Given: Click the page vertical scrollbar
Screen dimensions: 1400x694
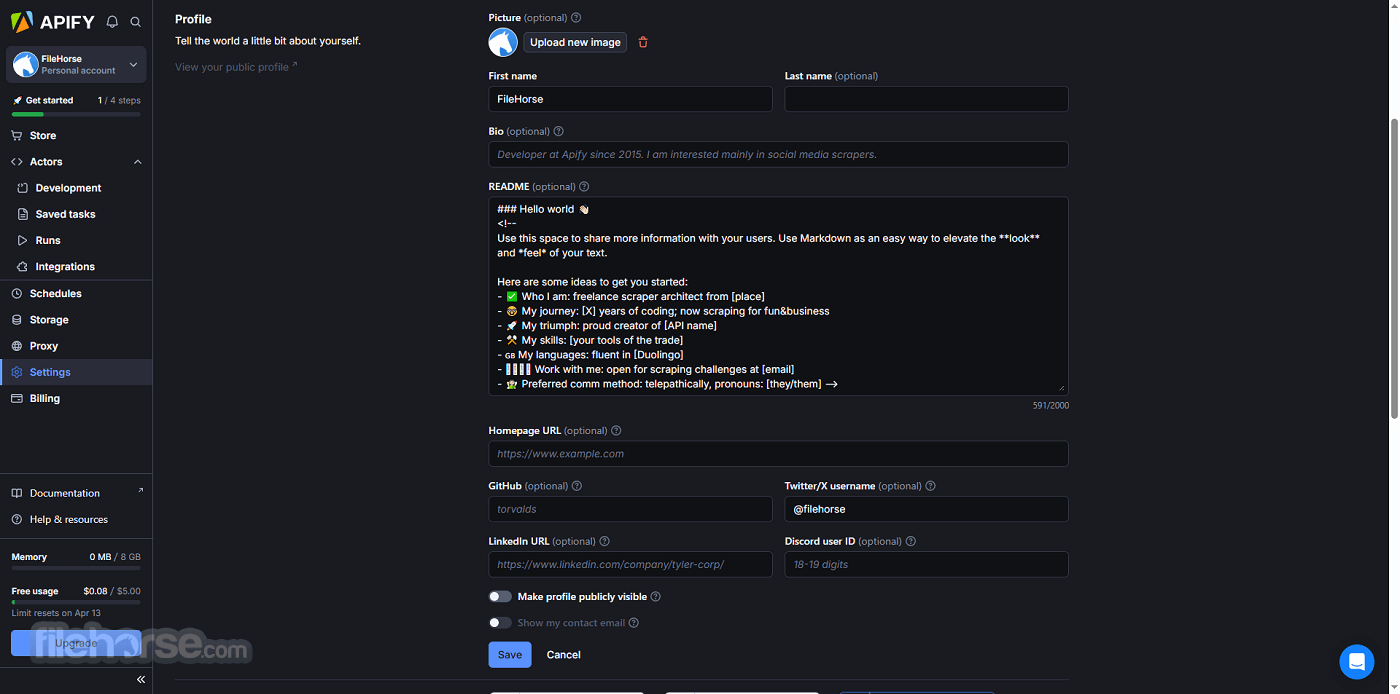Looking at the screenshot, I should pos(1394,268).
